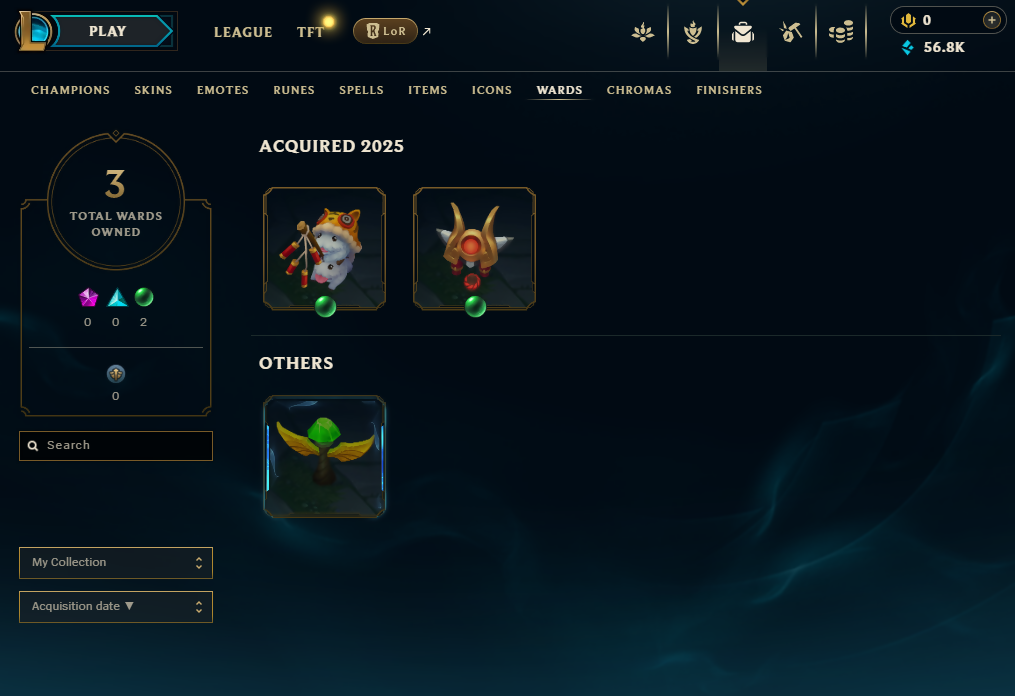This screenshot has height=696, width=1015.
Task: Switch to the Champions tab
Action: [x=71, y=90]
